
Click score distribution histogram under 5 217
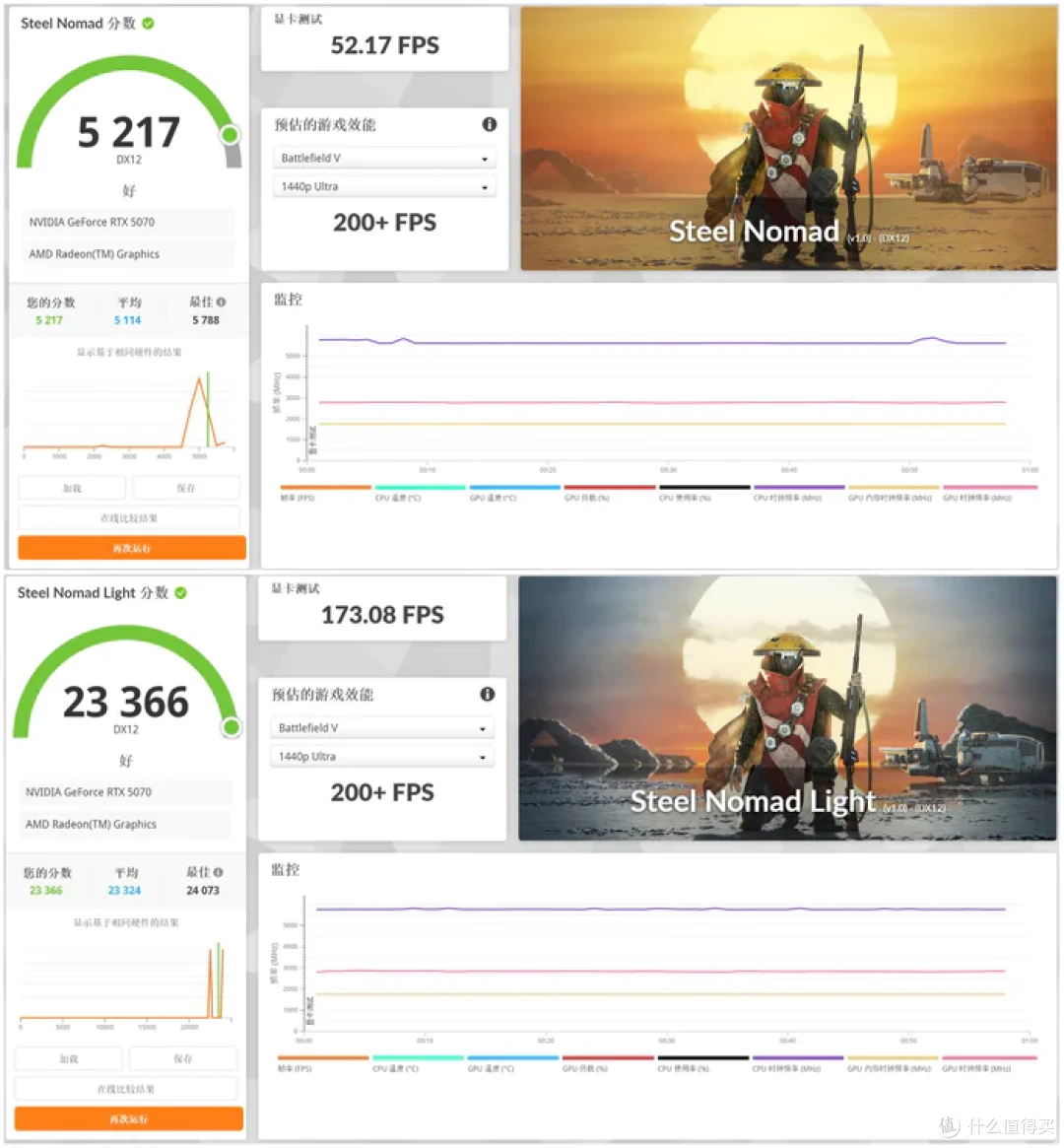click(x=128, y=414)
